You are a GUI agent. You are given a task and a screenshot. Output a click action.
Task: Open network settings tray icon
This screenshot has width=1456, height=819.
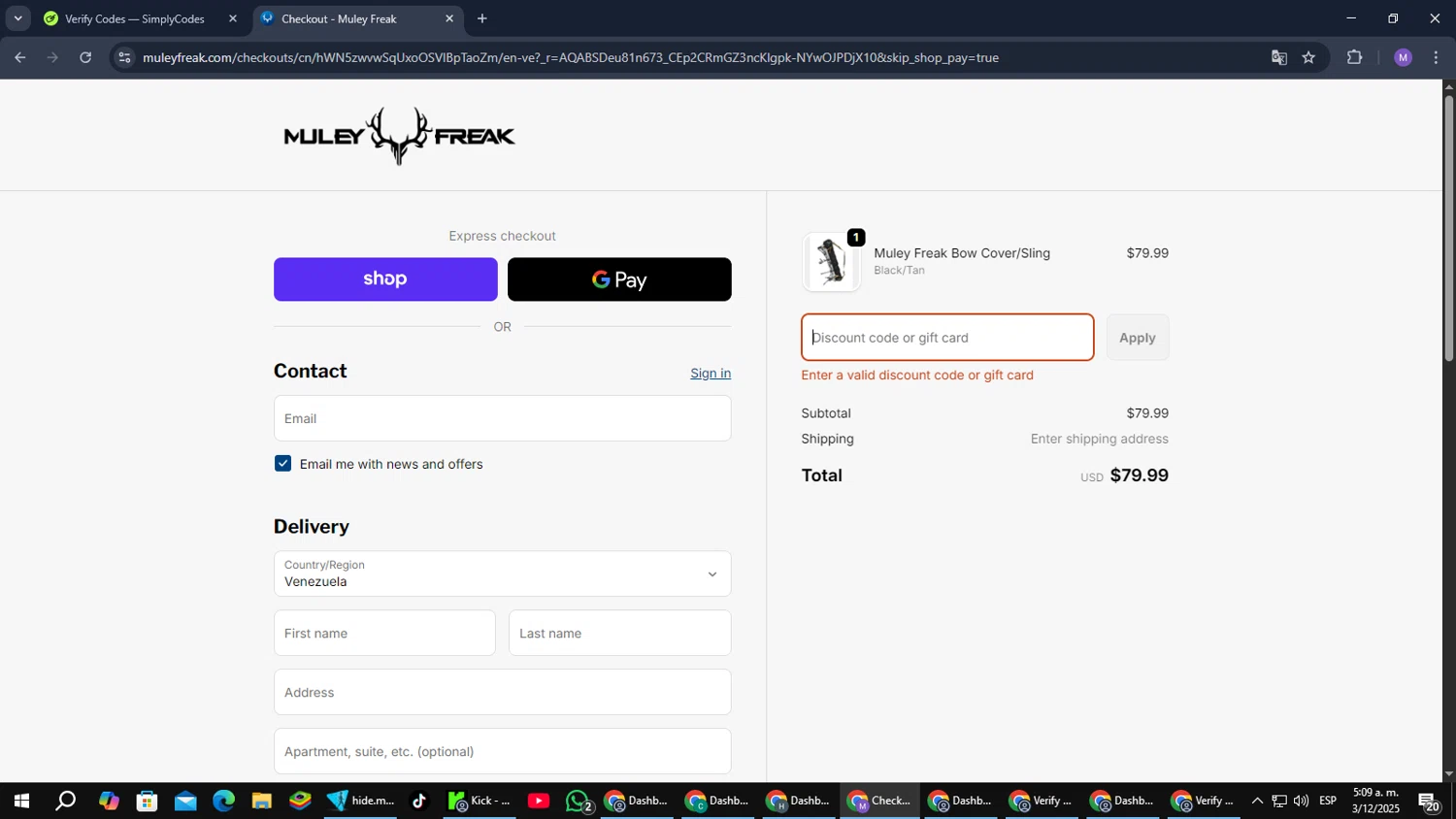point(1279,802)
